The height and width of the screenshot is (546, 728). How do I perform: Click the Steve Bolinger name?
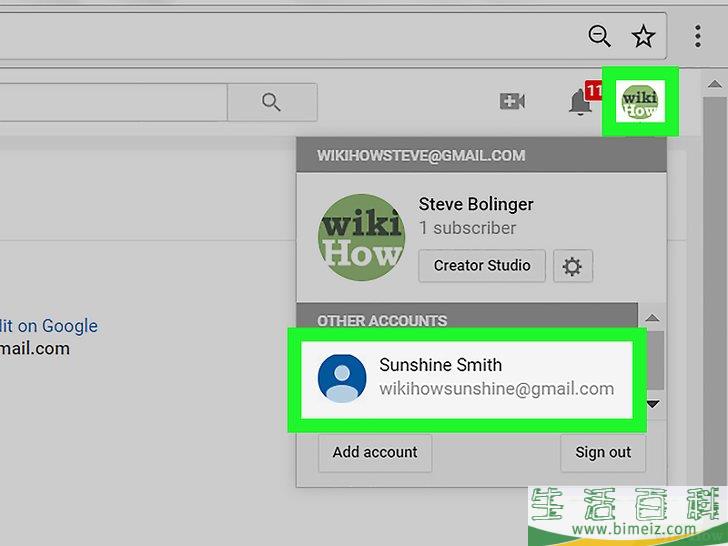point(476,204)
